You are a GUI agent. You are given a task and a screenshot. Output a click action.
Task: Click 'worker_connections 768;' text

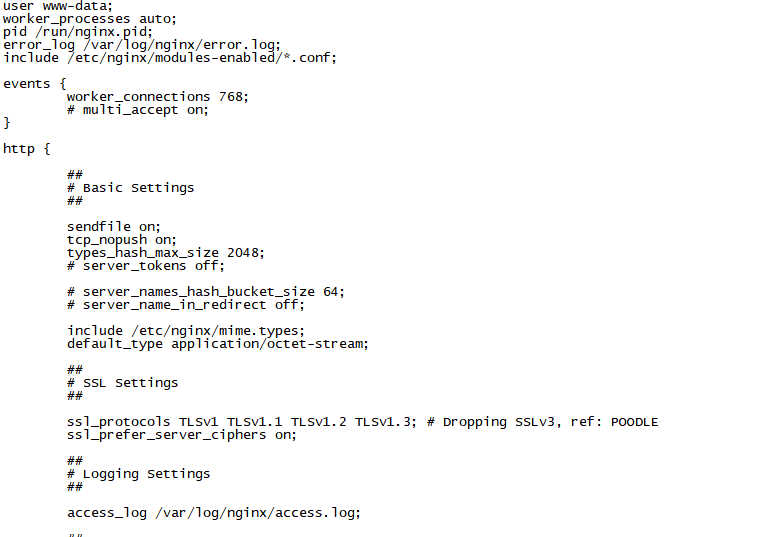[x=157, y=97]
